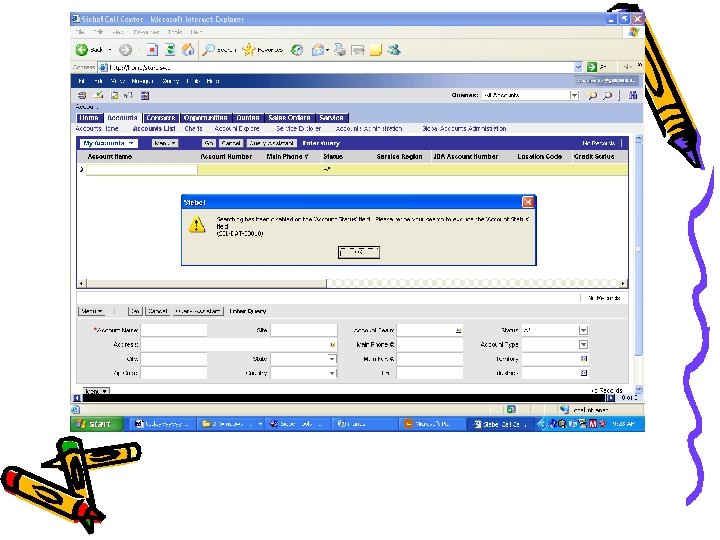This screenshot has width=720, height=540.
Task: Open the address bar history dropdown arrow
Action: (578, 67)
